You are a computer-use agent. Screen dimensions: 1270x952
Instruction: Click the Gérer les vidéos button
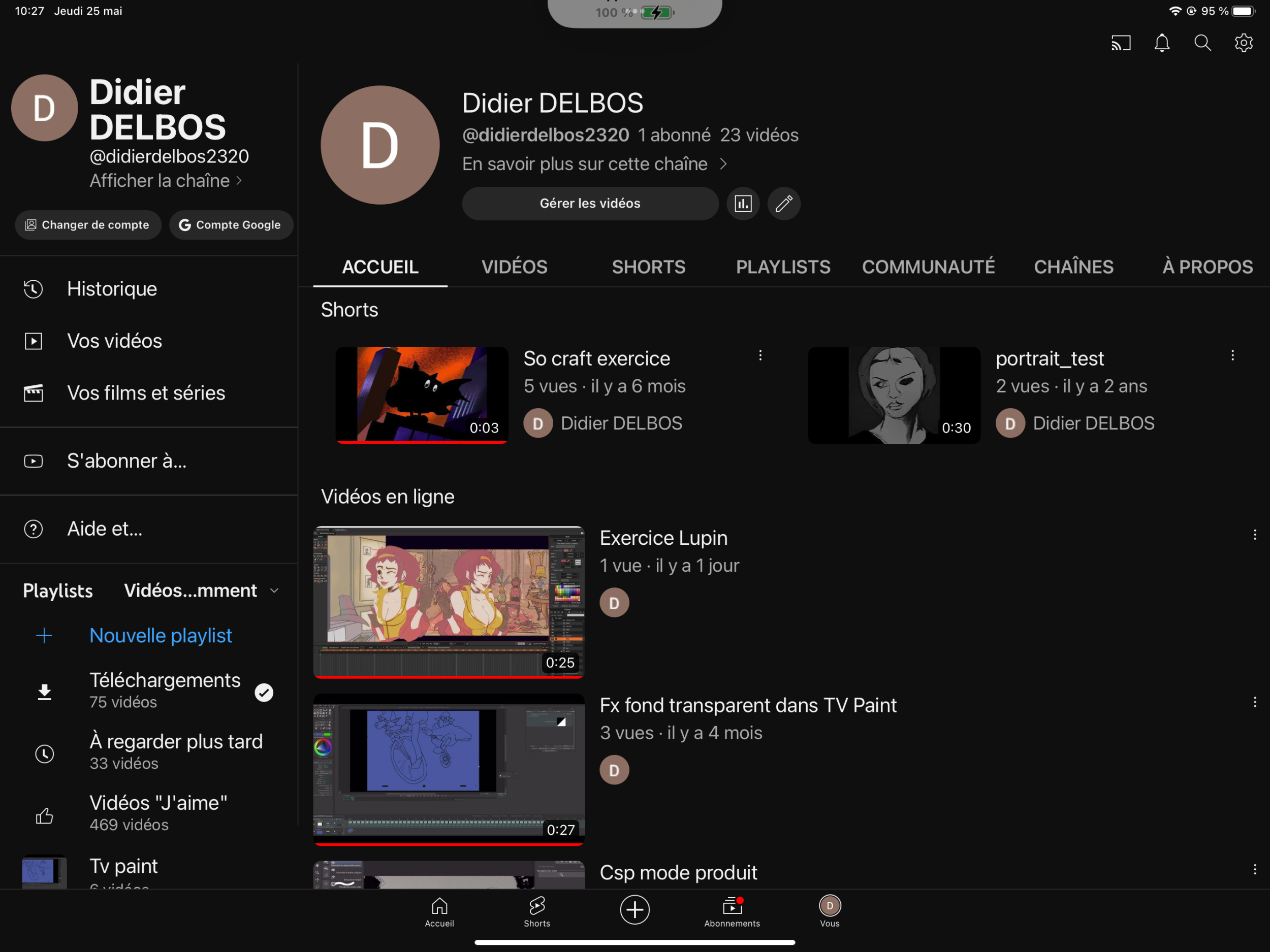click(x=590, y=204)
